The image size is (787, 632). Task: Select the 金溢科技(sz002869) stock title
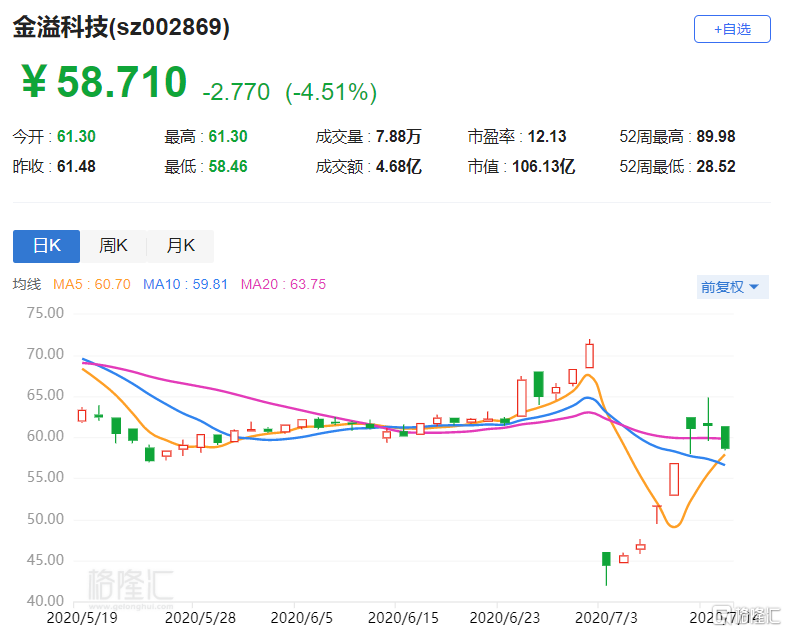(x=121, y=27)
